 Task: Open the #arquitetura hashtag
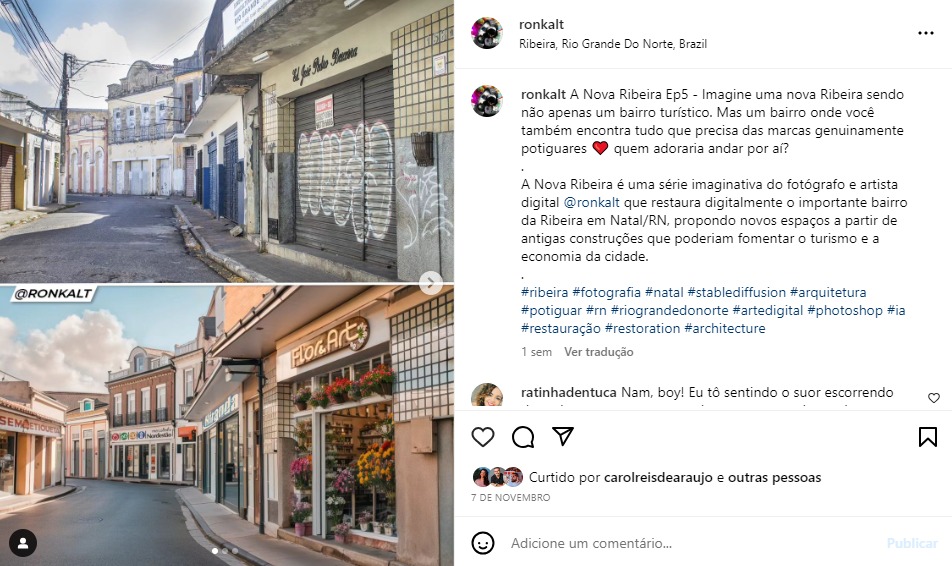(828, 292)
